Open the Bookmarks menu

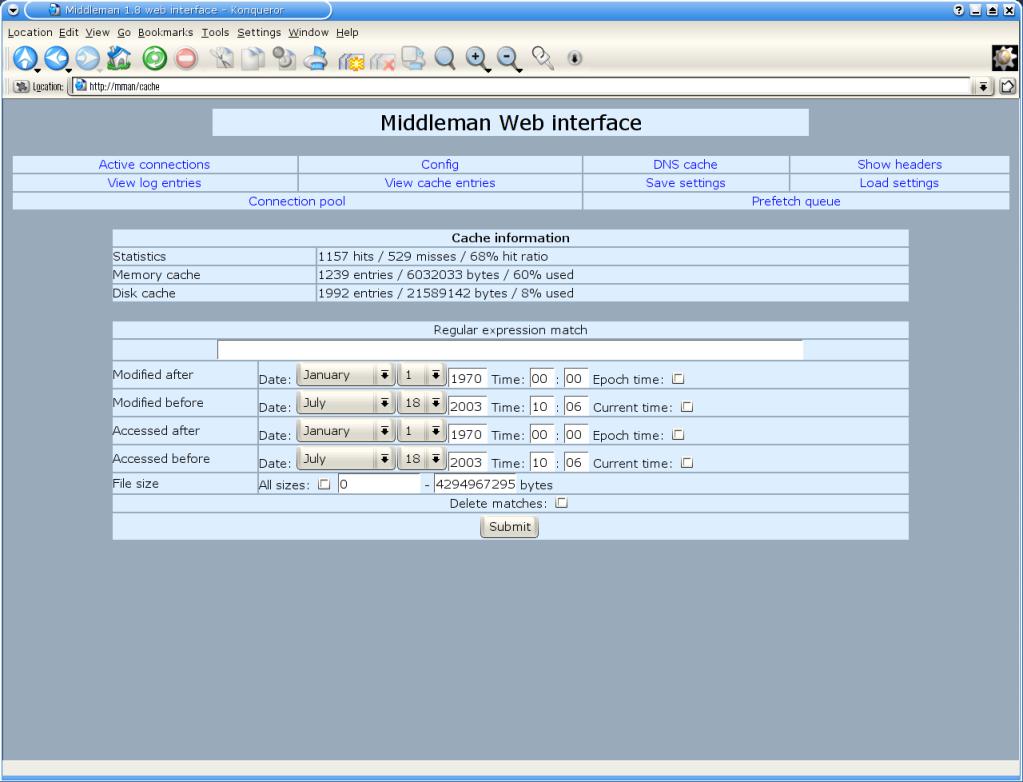click(166, 32)
